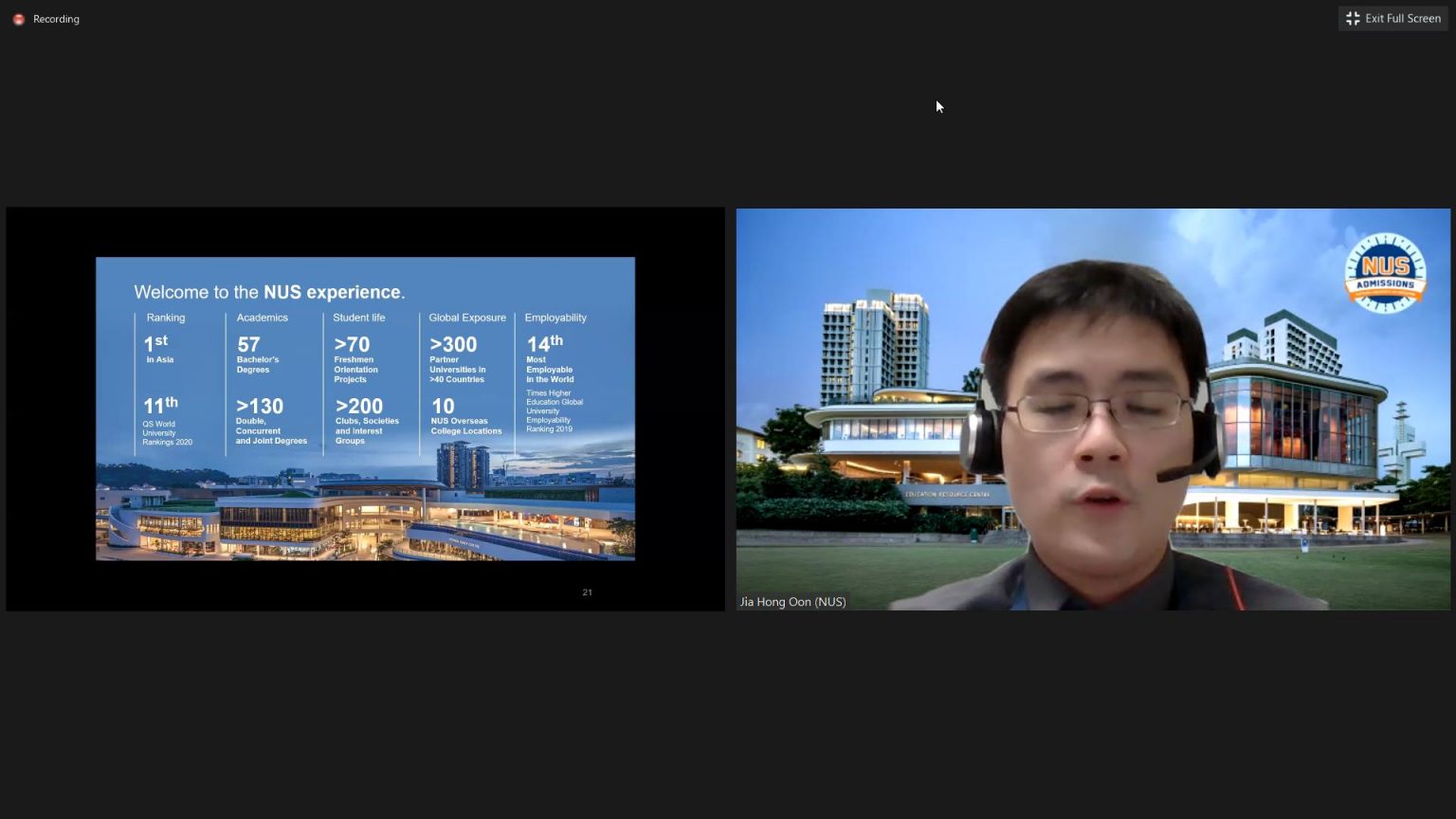Click the 'Welcome to the NUS experience' heading
The height and width of the screenshot is (819, 1456).
(269, 292)
